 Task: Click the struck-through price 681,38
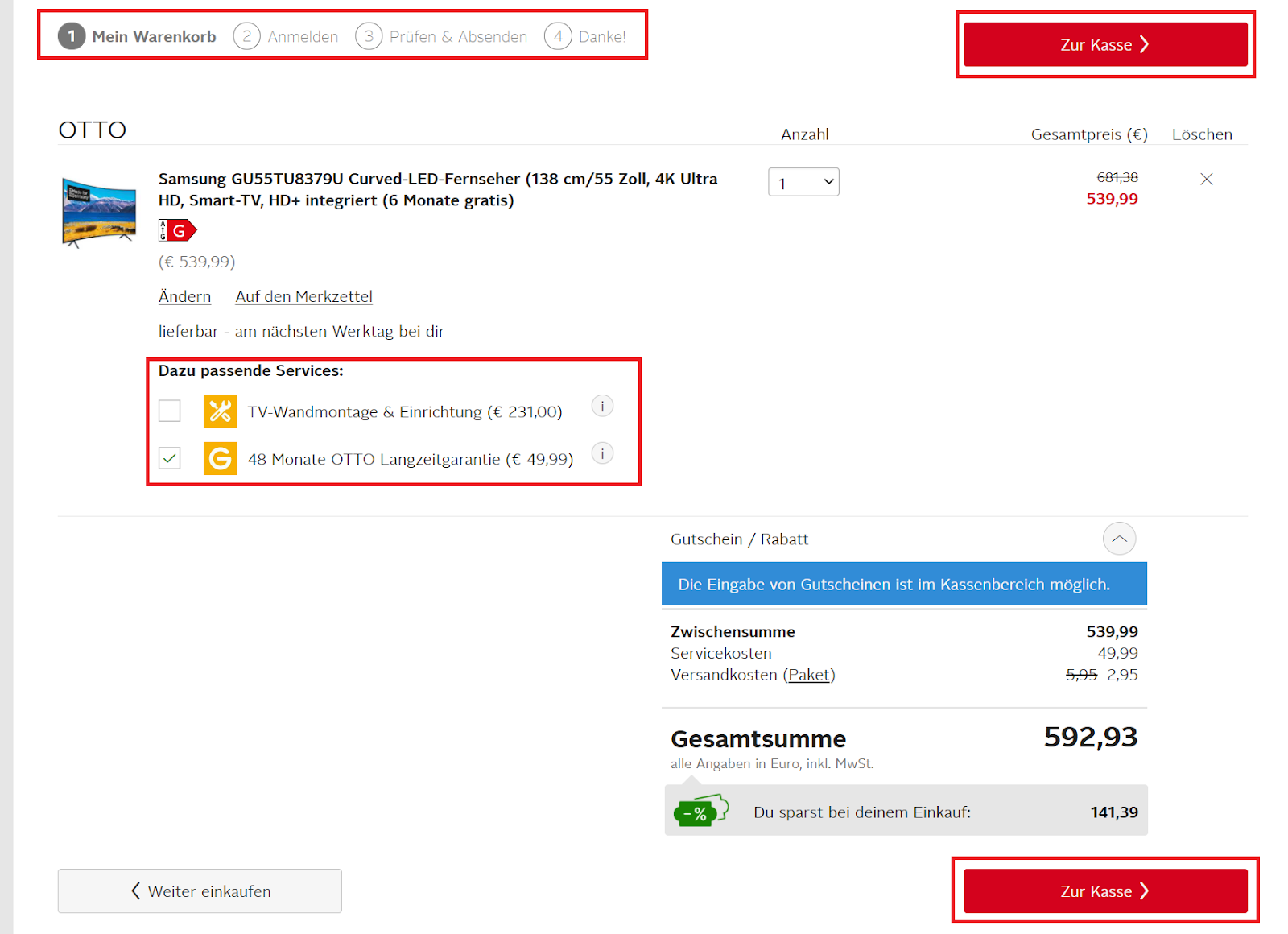click(1117, 177)
